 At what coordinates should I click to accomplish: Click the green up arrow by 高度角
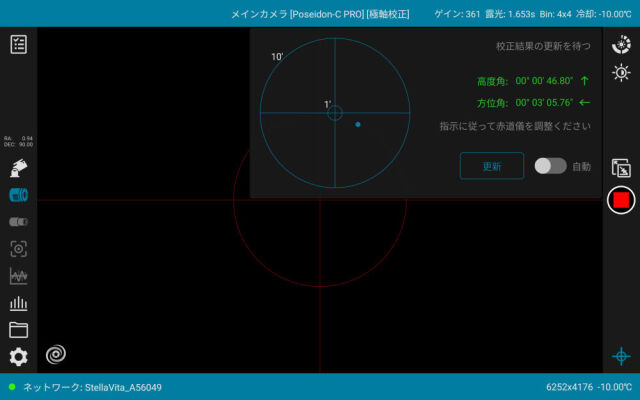point(584,81)
